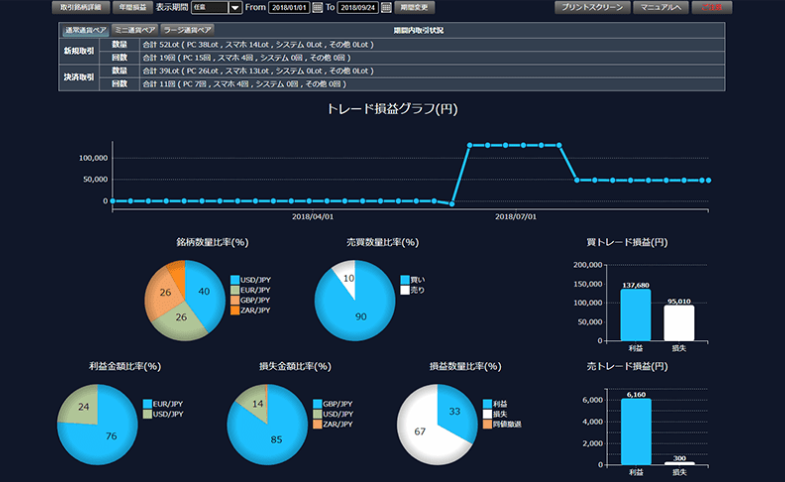Screen dimensions: 785x482
Task: Click 利益 legend swatch in 損益数量比率
Action: 488,404
